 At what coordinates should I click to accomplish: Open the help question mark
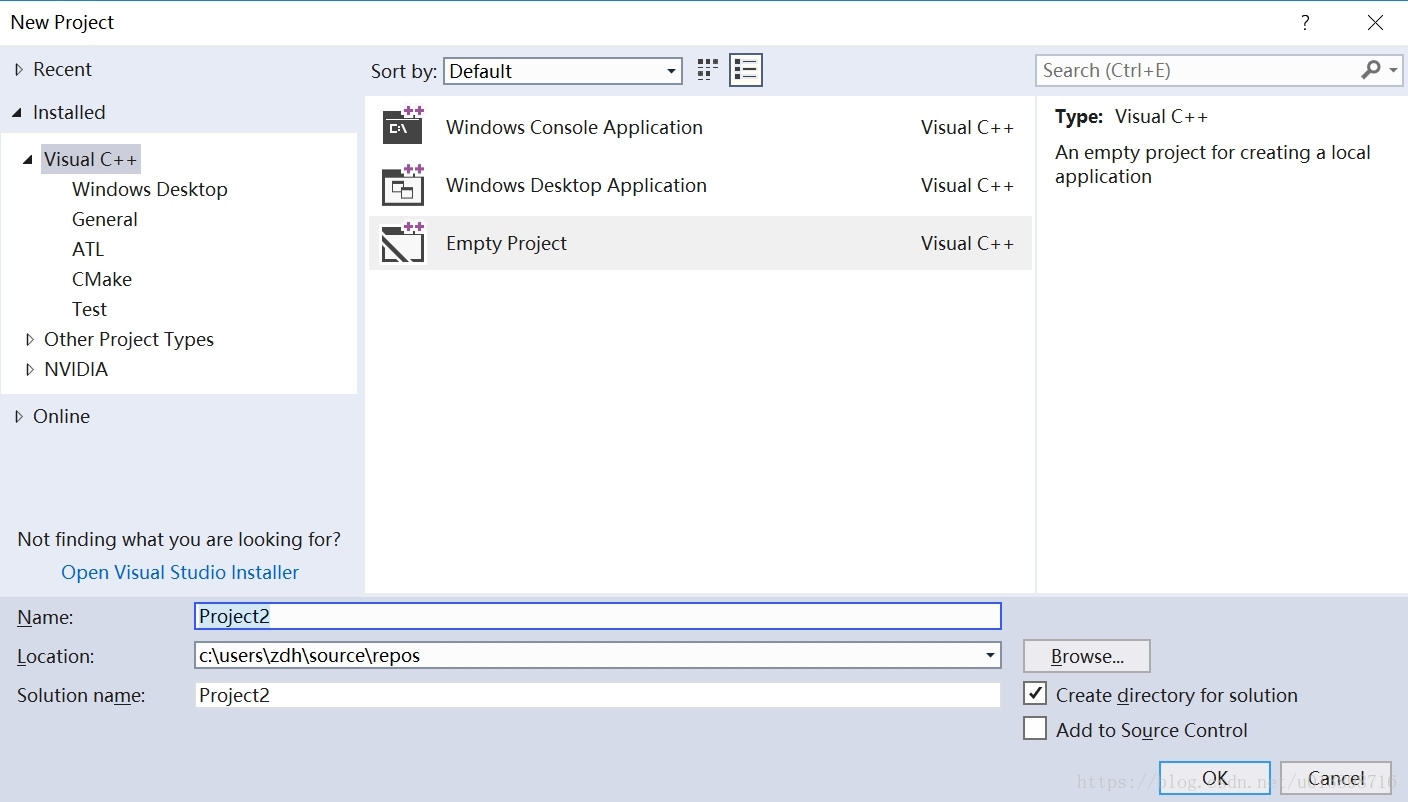tap(1305, 23)
